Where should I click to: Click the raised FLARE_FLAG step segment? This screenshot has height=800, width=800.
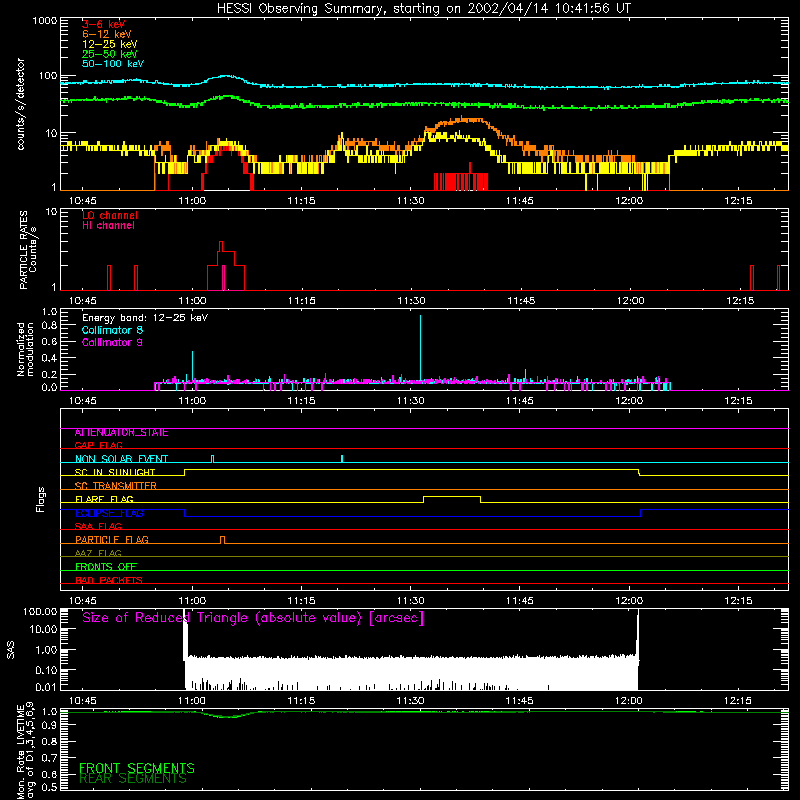coord(452,497)
